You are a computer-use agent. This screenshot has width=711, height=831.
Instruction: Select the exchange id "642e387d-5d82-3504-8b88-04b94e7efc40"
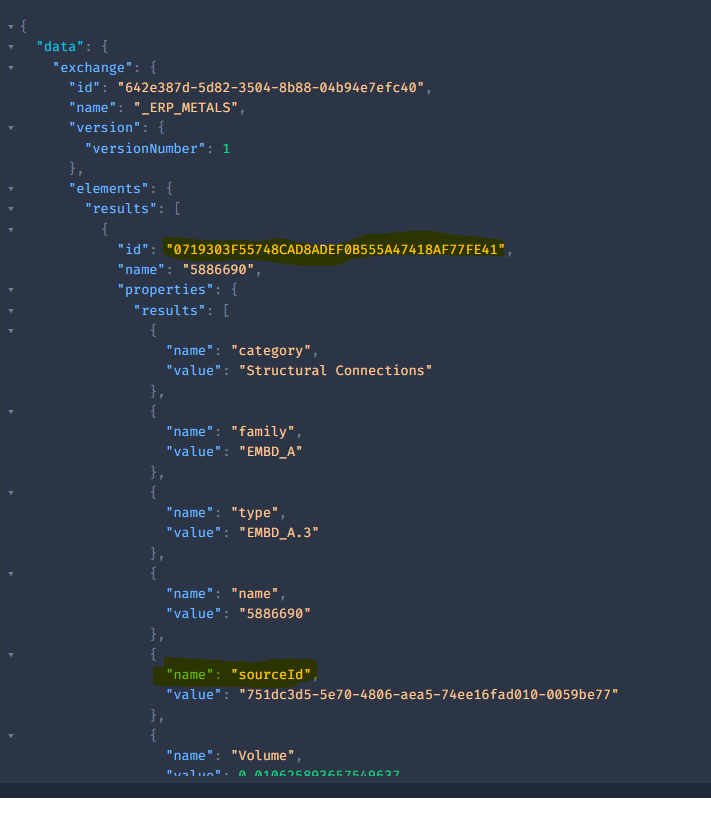click(271, 87)
